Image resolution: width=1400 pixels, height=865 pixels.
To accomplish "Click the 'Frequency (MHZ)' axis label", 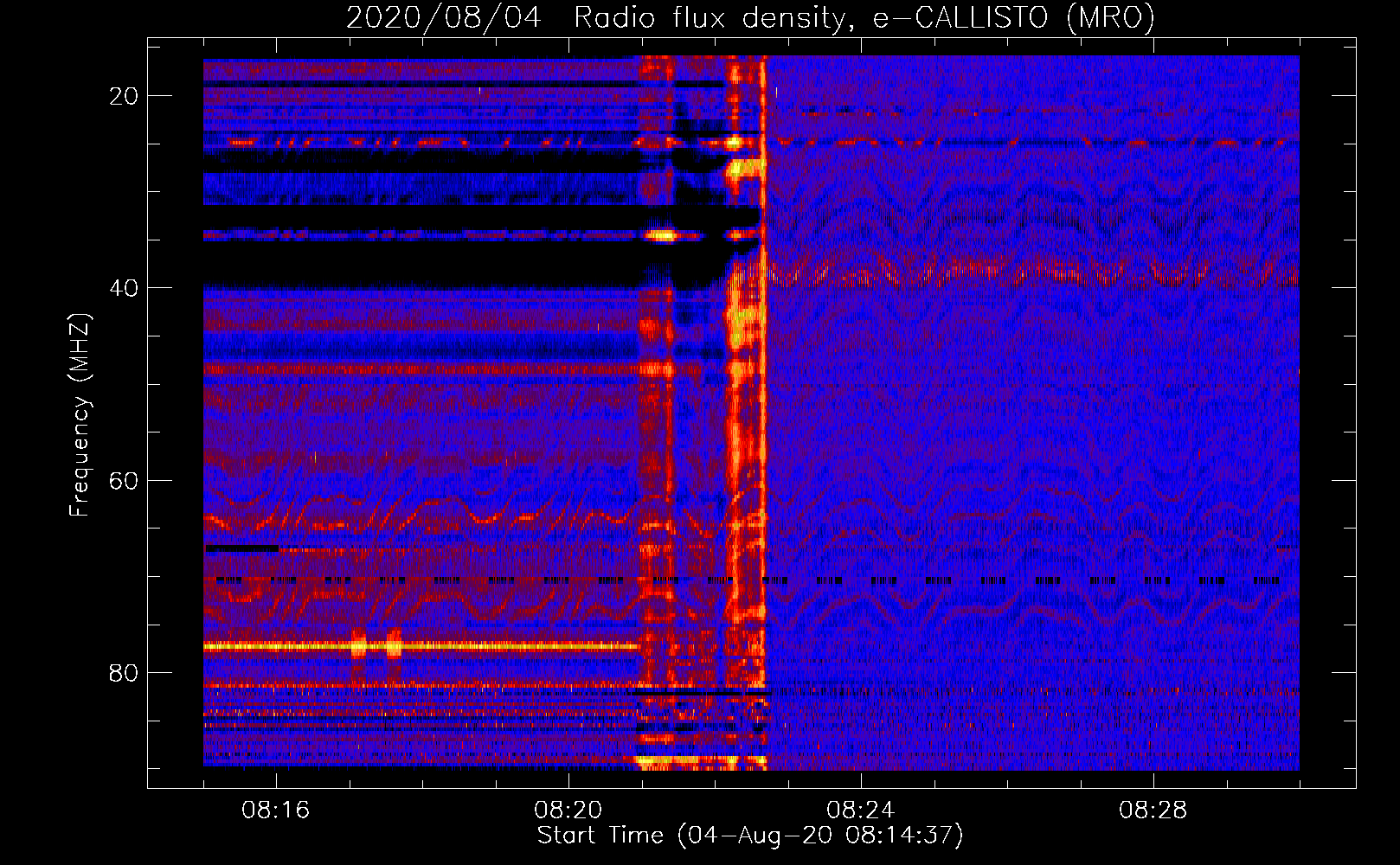I will [x=80, y=415].
